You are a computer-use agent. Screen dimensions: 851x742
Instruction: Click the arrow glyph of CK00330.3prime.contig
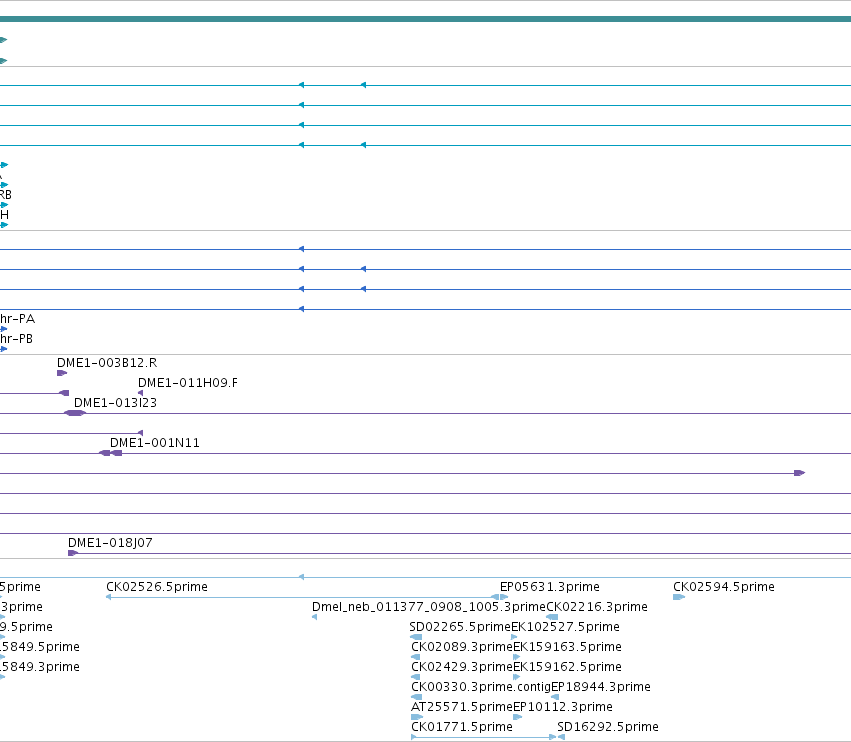tap(417, 697)
